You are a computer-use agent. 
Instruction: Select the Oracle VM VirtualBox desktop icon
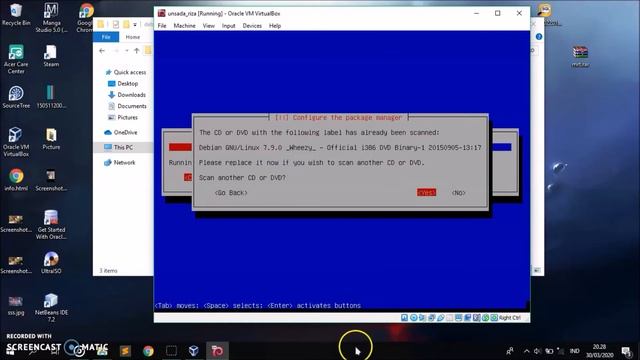pyautogui.click(x=16, y=142)
